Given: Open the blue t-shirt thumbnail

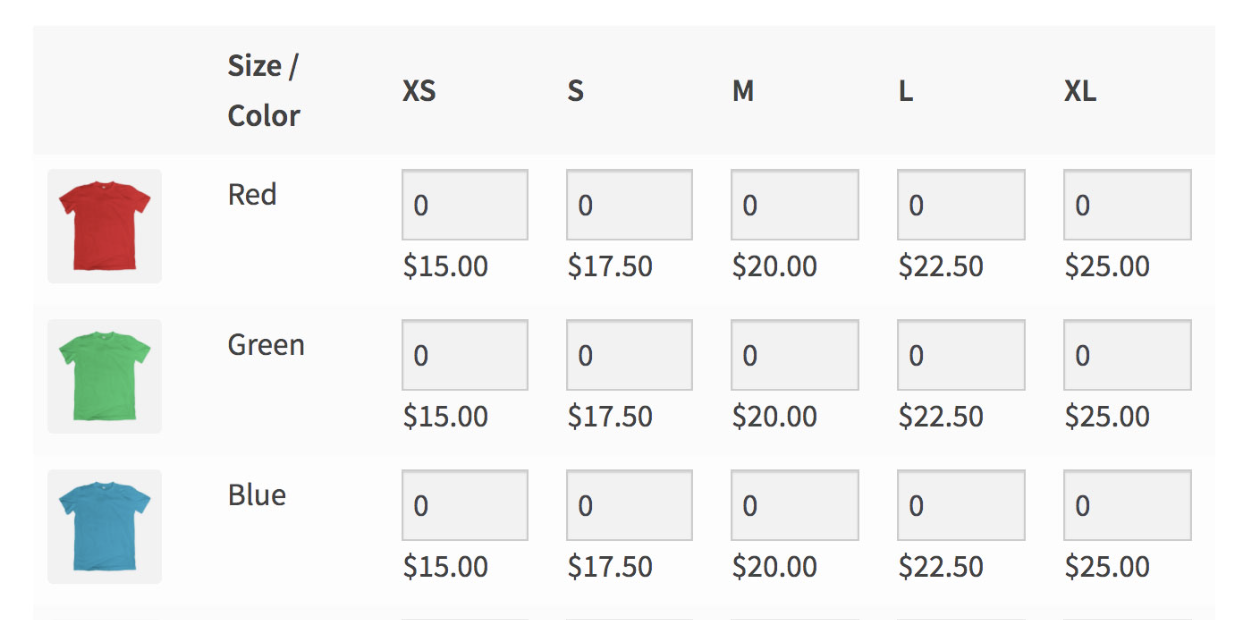Looking at the screenshot, I should coord(104,526).
